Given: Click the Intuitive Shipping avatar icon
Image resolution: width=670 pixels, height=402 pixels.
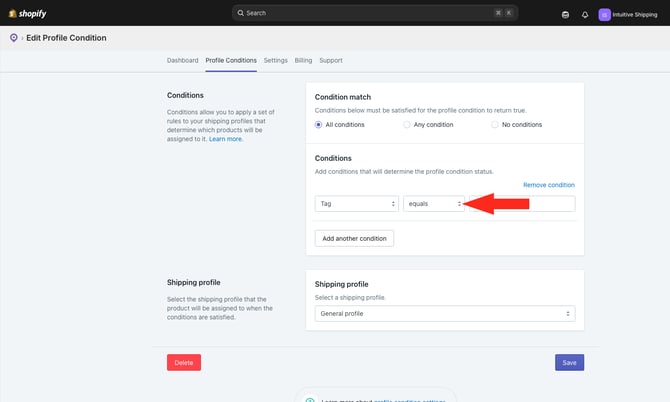Looking at the screenshot, I should [x=604, y=15].
